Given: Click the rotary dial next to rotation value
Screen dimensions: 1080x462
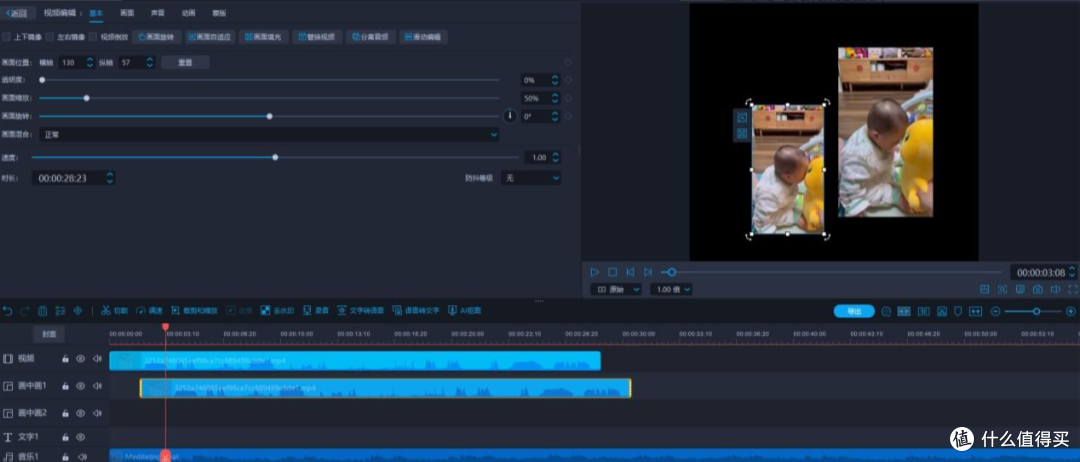Looking at the screenshot, I should 510,116.
